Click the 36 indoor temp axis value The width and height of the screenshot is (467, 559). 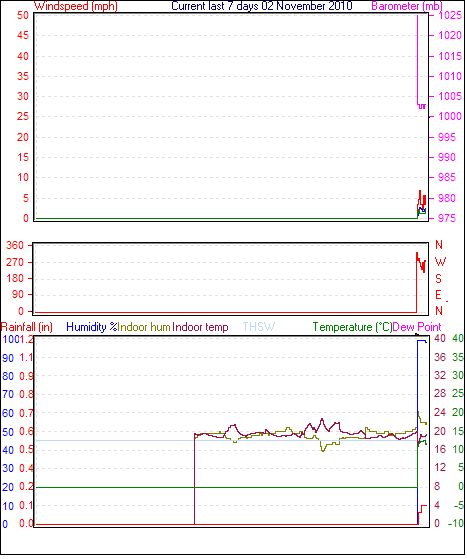pos(440,357)
